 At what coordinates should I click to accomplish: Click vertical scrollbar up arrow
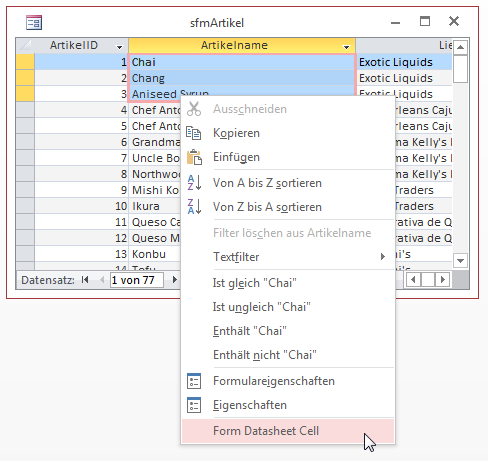pos(461,47)
